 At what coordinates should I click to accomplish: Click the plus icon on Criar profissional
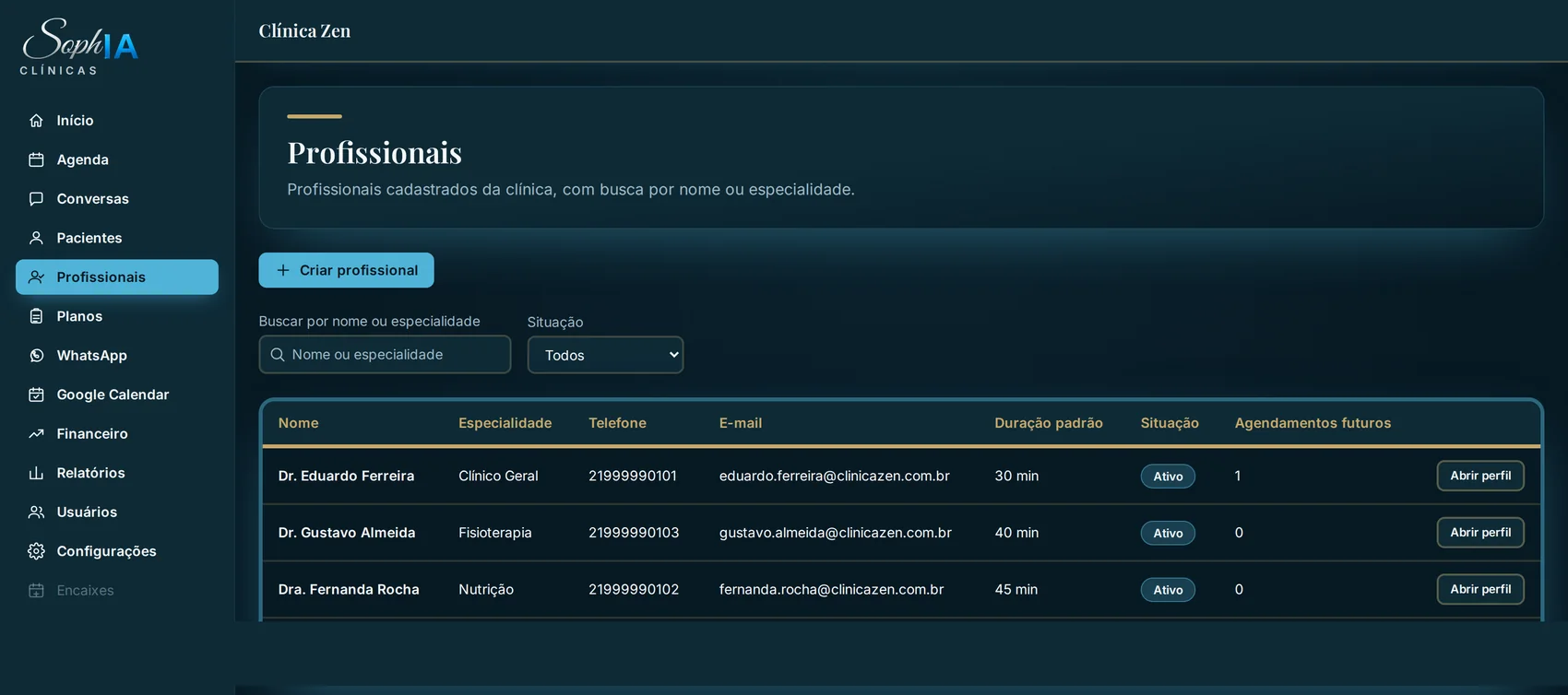[283, 270]
